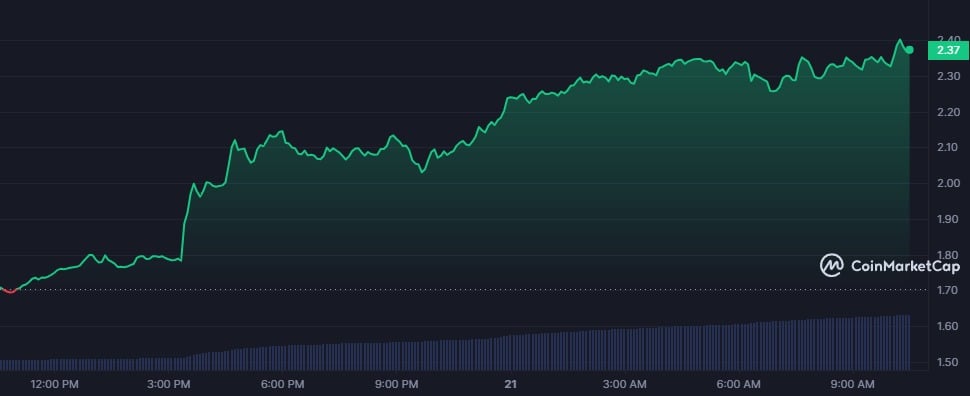The height and width of the screenshot is (396, 970).
Task: Click the 6:00 AM time axis label
Action: point(740,384)
